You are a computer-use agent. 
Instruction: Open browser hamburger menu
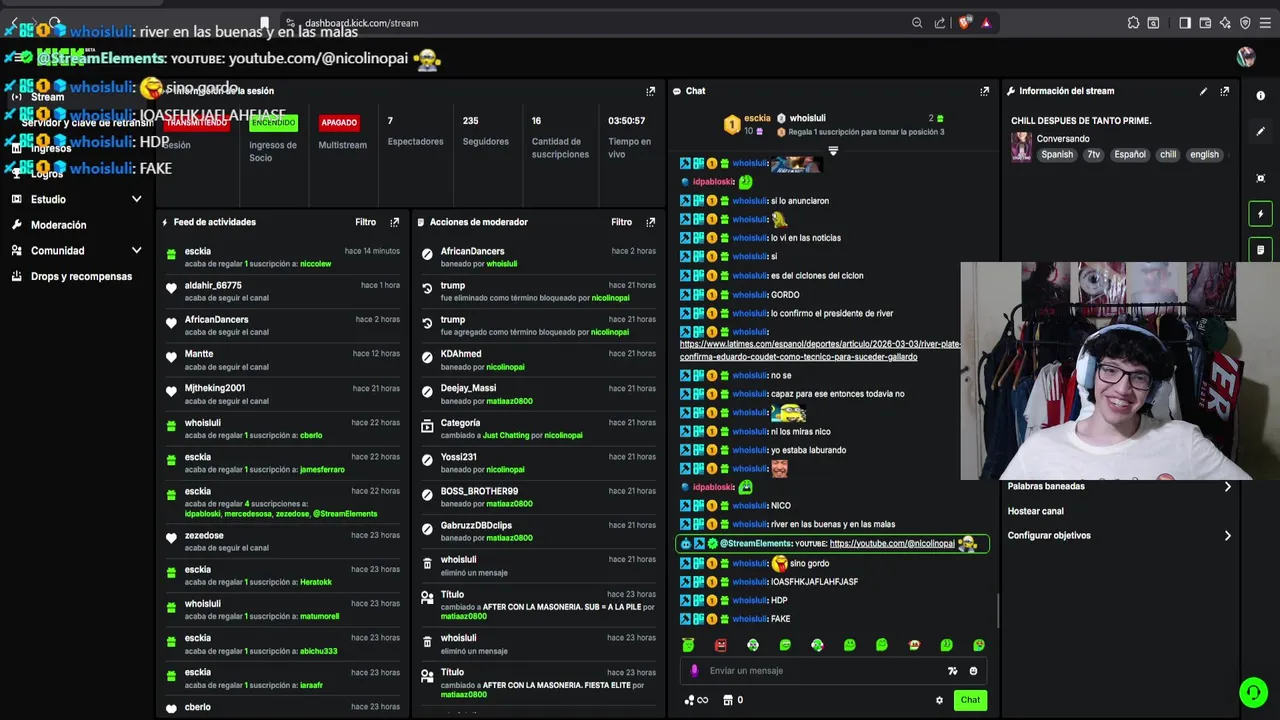[x=1265, y=23]
